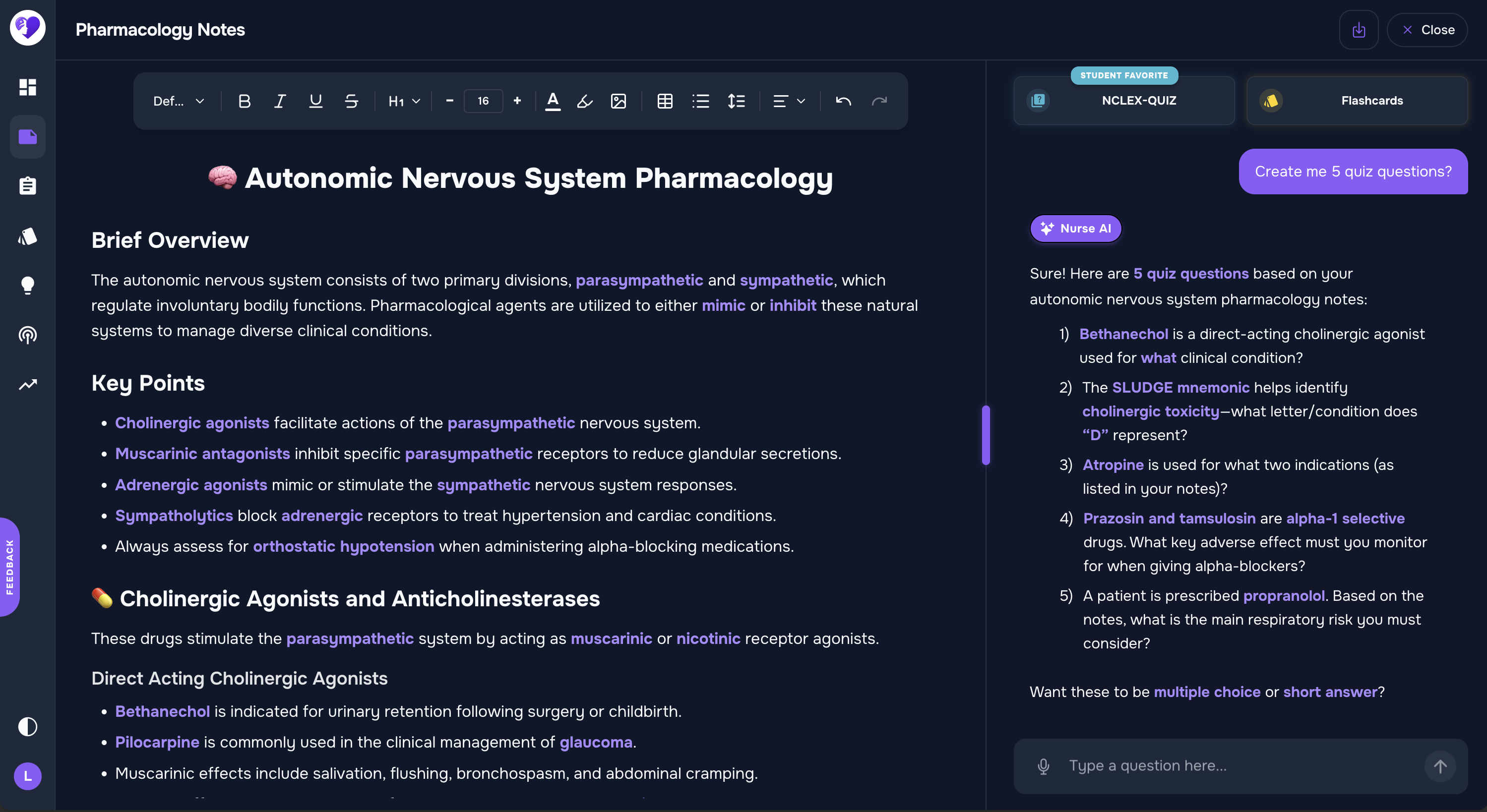Insert an image using the toolbar icon
The height and width of the screenshot is (812, 1487).
pos(618,102)
